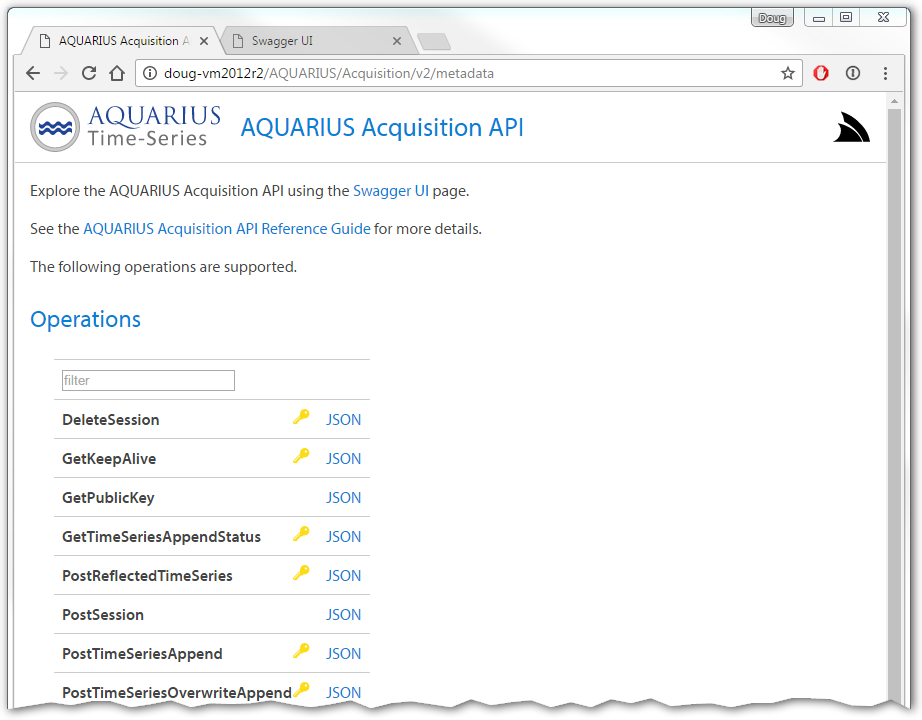Image resolution: width=922 pixels, height=720 pixels.
Task: Open Chrome's three-dot menu
Action: (884, 73)
